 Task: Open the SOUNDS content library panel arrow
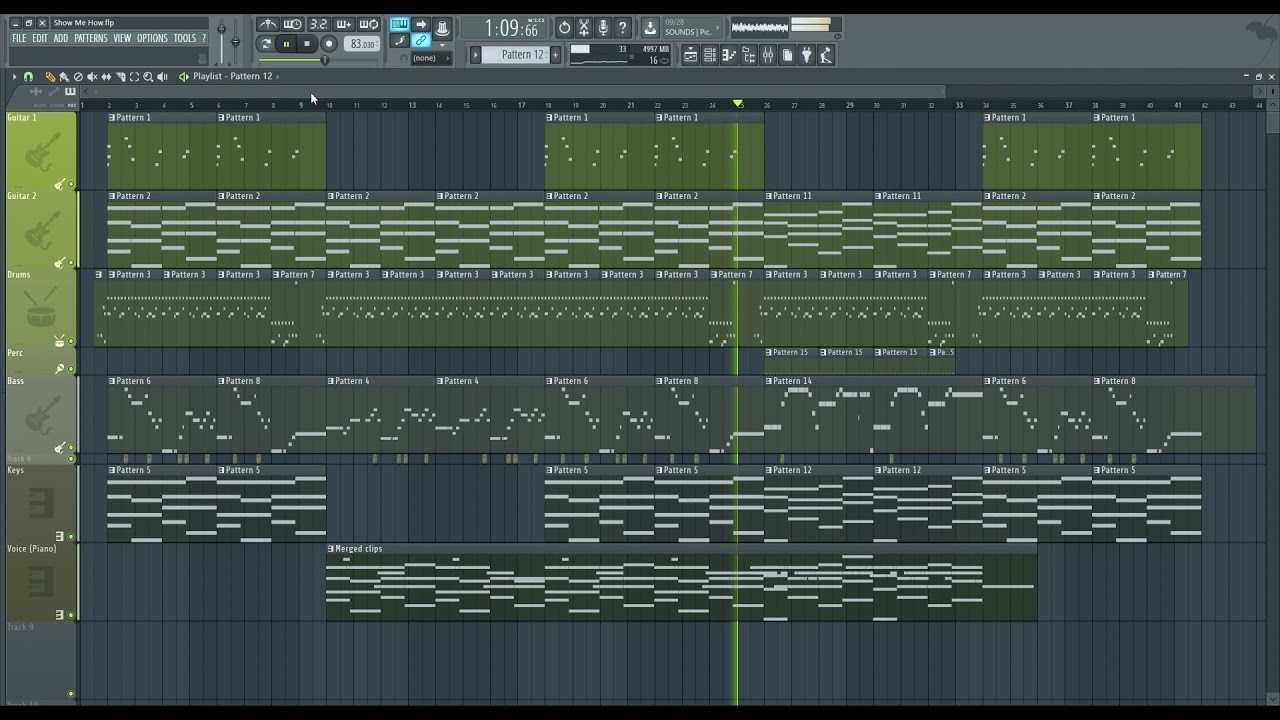[718, 27]
